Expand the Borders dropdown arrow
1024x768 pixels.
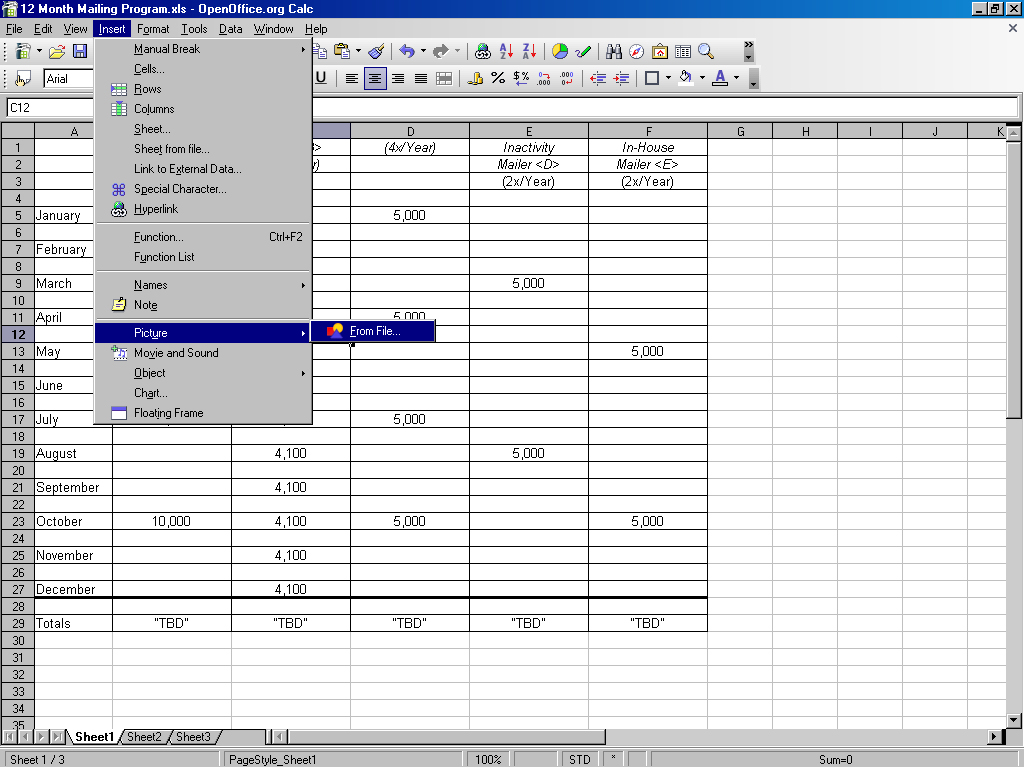668,78
